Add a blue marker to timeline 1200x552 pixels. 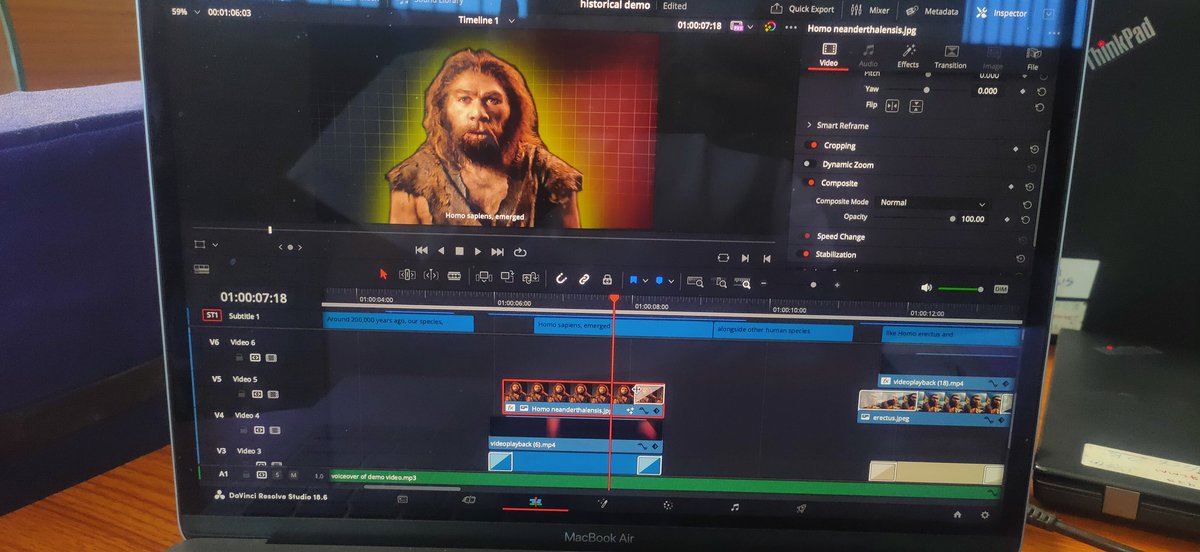659,281
